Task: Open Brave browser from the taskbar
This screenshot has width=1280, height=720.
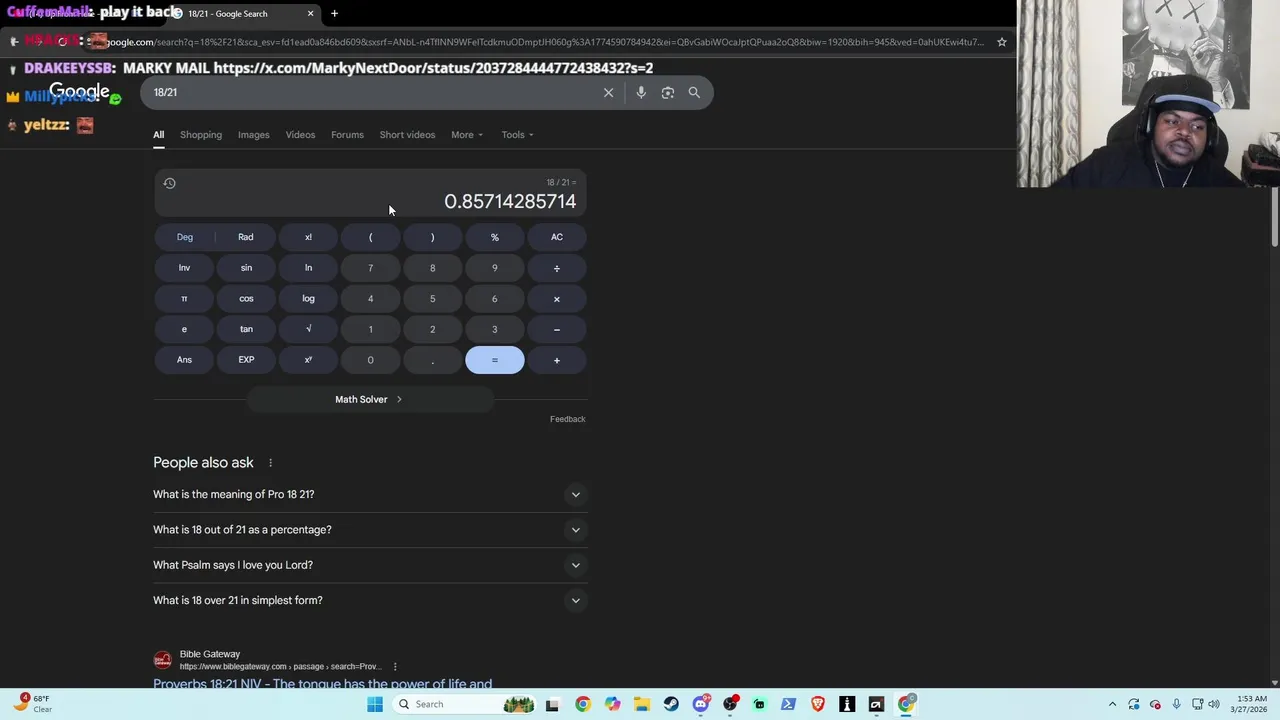Action: click(818, 704)
